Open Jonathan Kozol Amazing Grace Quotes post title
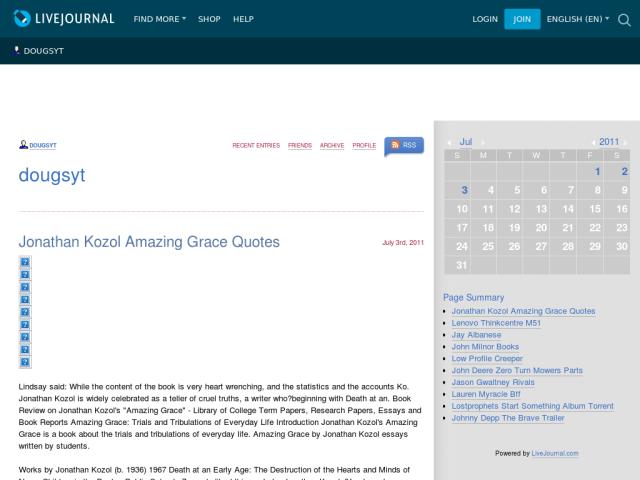 click(149, 242)
